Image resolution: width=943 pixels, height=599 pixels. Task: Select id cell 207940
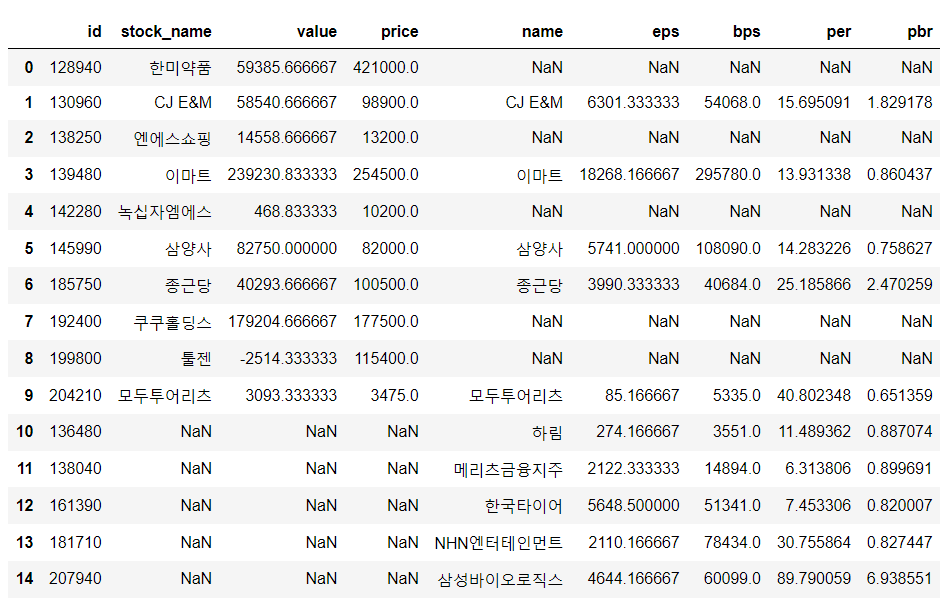75,579
